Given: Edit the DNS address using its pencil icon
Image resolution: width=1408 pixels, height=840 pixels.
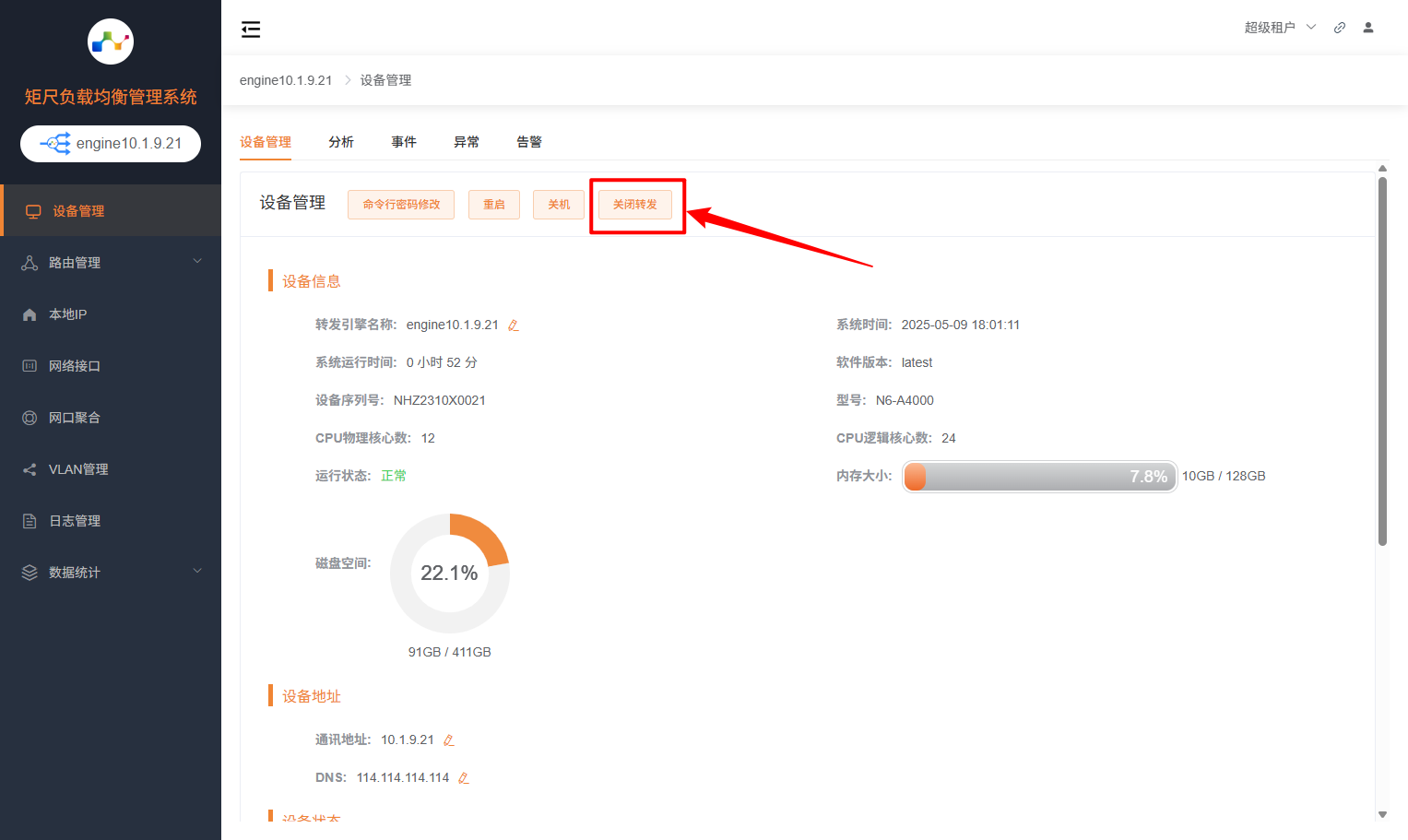Looking at the screenshot, I should (x=463, y=777).
